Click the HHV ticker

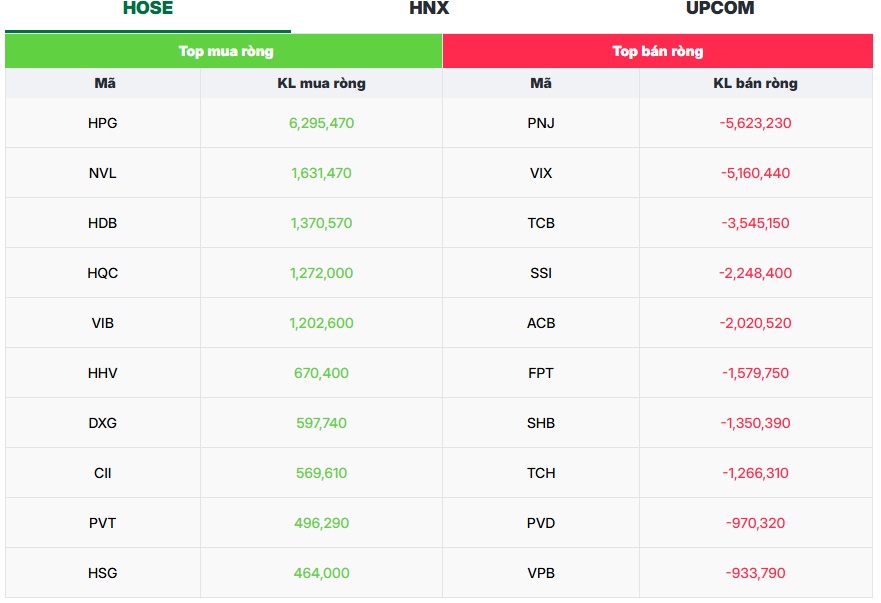103,373
